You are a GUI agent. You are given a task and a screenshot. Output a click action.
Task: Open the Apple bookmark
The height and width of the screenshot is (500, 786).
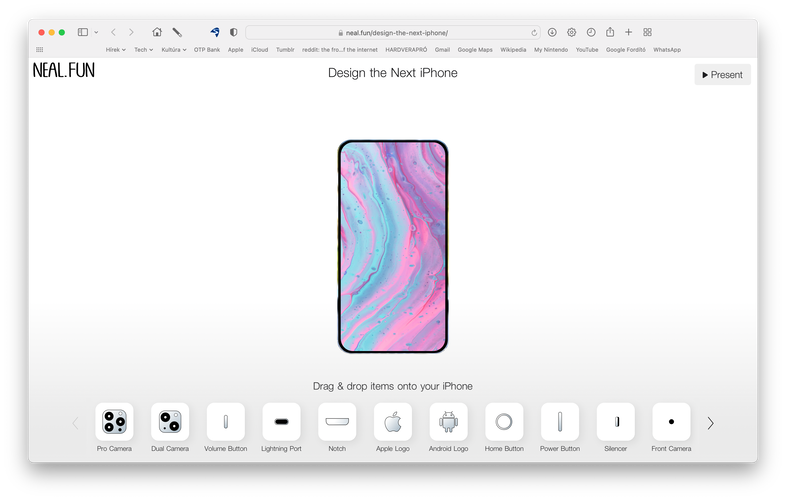(x=236, y=50)
